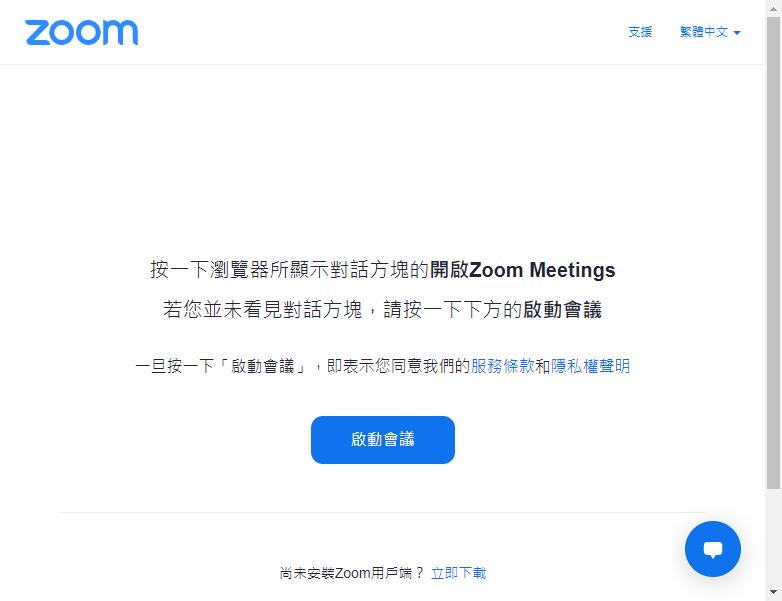782x601 pixels.
Task: Click the bold 開啟Zoom Meetings text
Action: (x=522, y=270)
